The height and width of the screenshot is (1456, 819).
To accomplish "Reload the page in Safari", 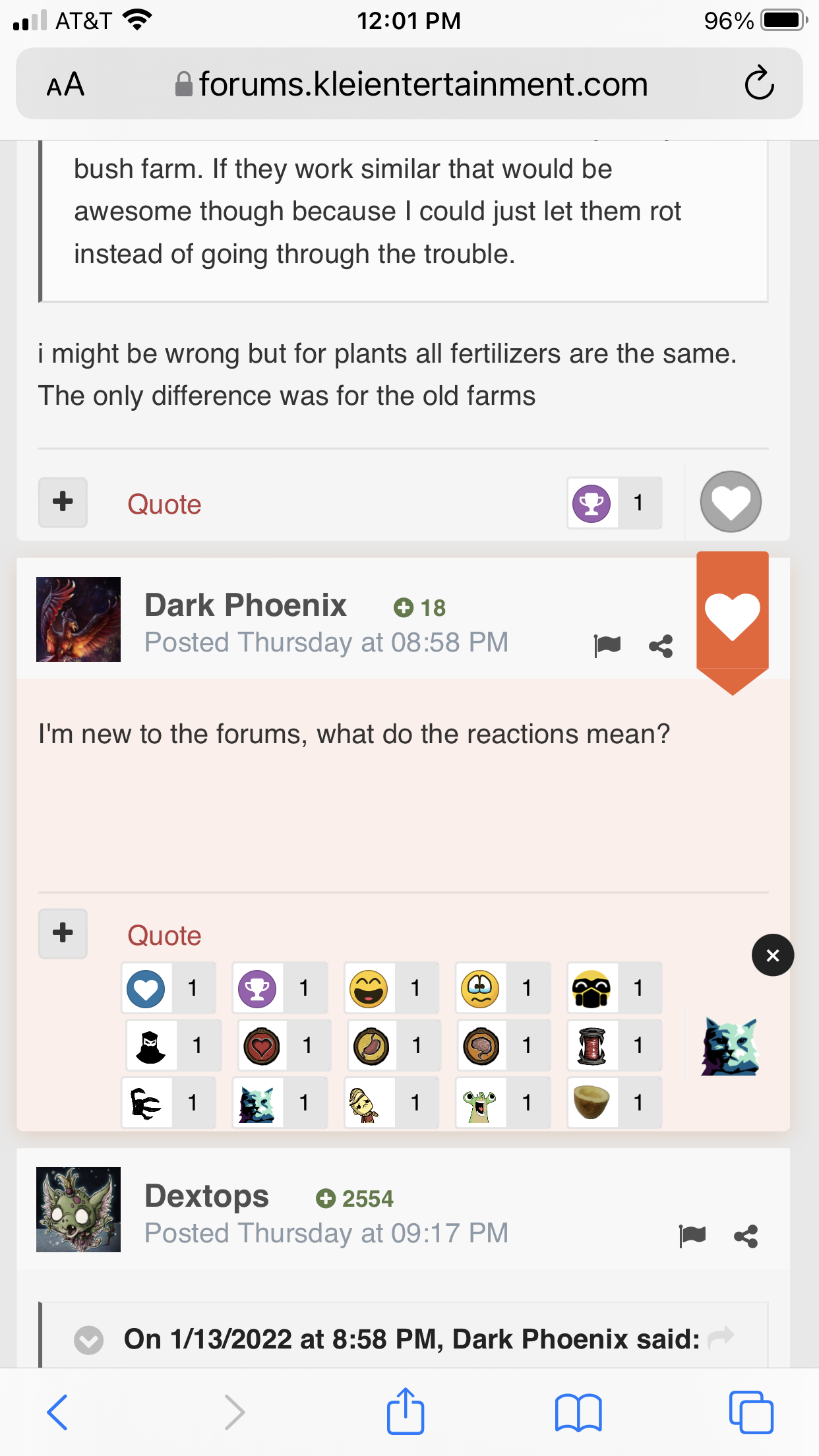I will [759, 83].
